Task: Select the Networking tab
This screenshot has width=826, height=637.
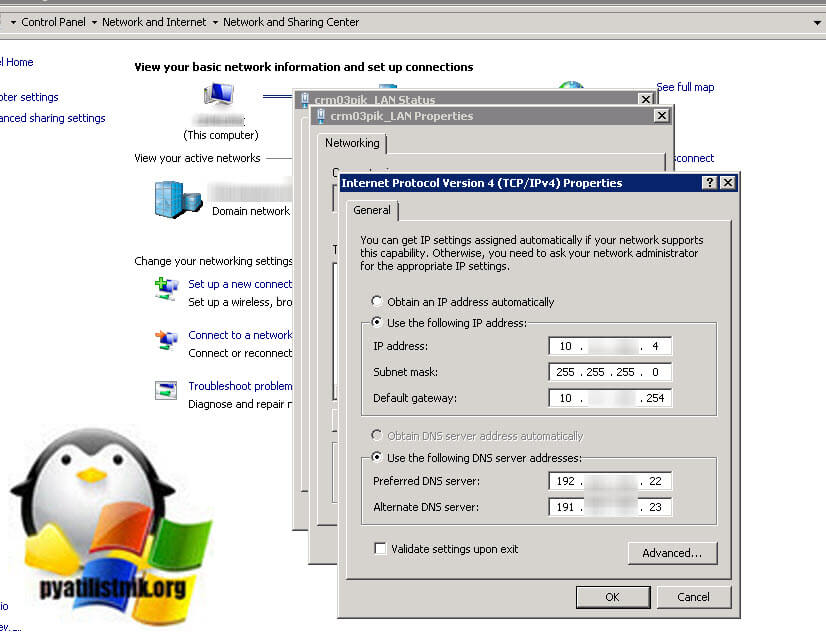Action: pyautogui.click(x=352, y=144)
